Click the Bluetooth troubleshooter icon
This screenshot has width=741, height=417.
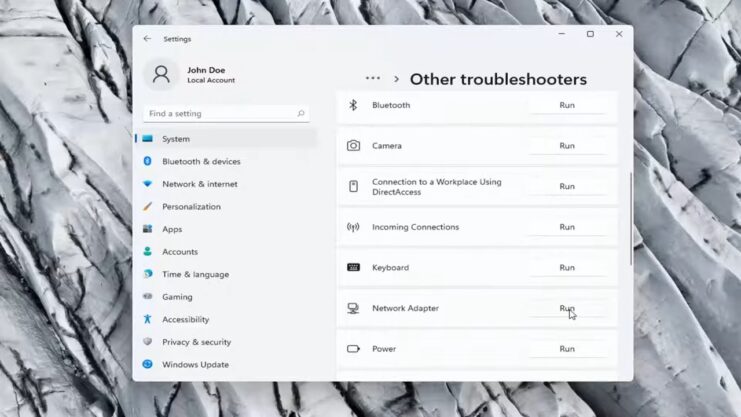tap(353, 105)
